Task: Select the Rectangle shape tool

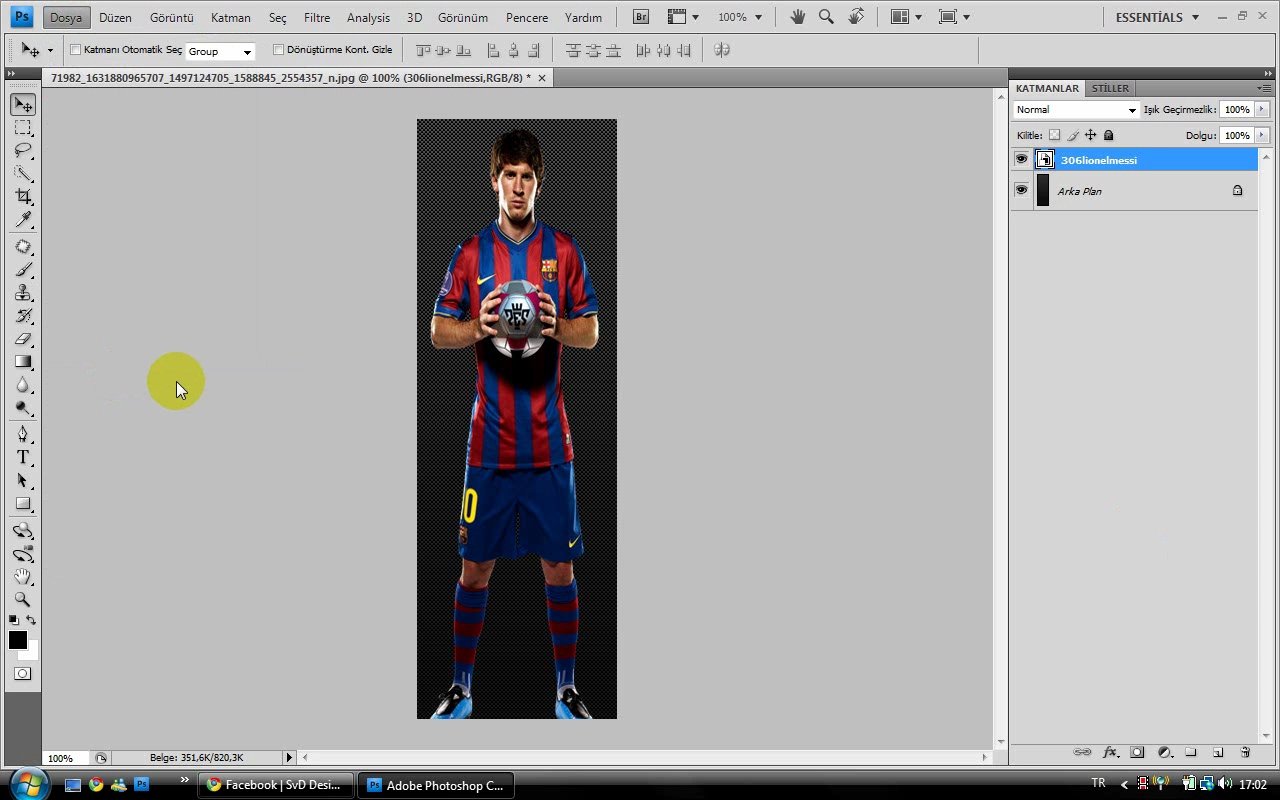Action: 23,504
